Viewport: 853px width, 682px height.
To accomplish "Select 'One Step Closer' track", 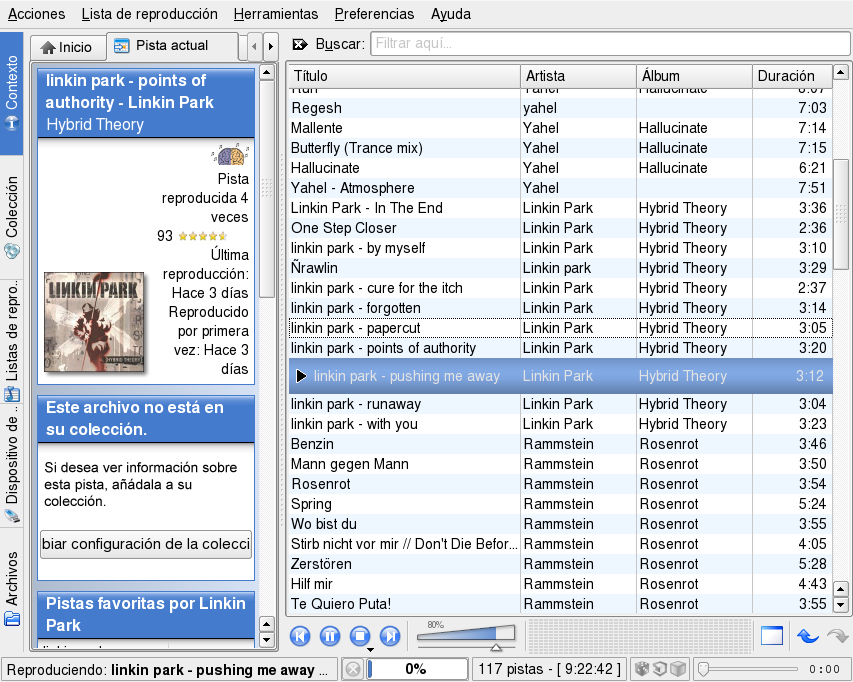I will tap(560, 228).
